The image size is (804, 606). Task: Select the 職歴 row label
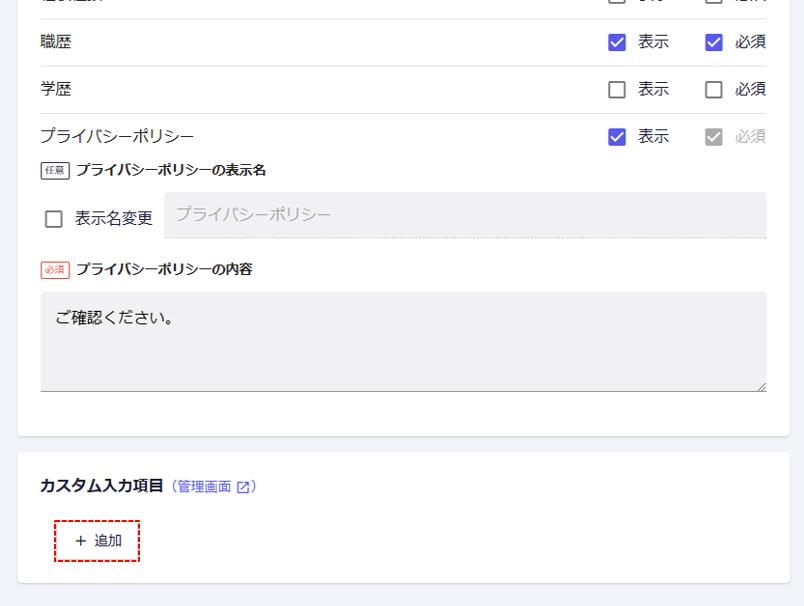[56, 42]
